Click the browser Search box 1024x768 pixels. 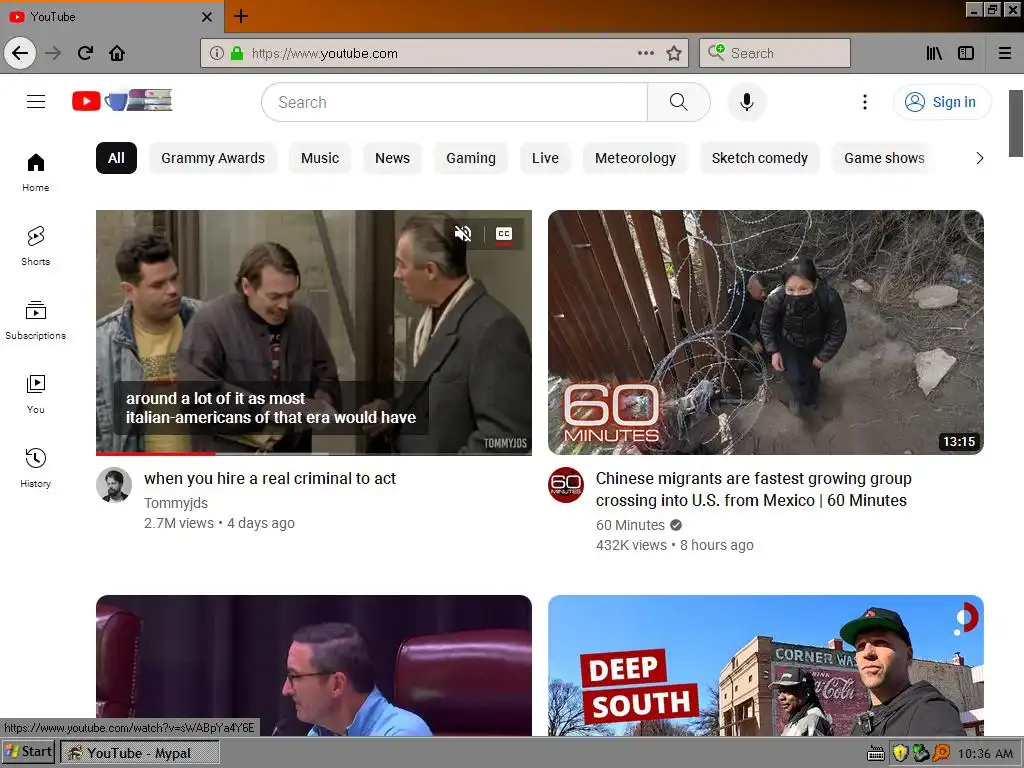click(x=775, y=53)
